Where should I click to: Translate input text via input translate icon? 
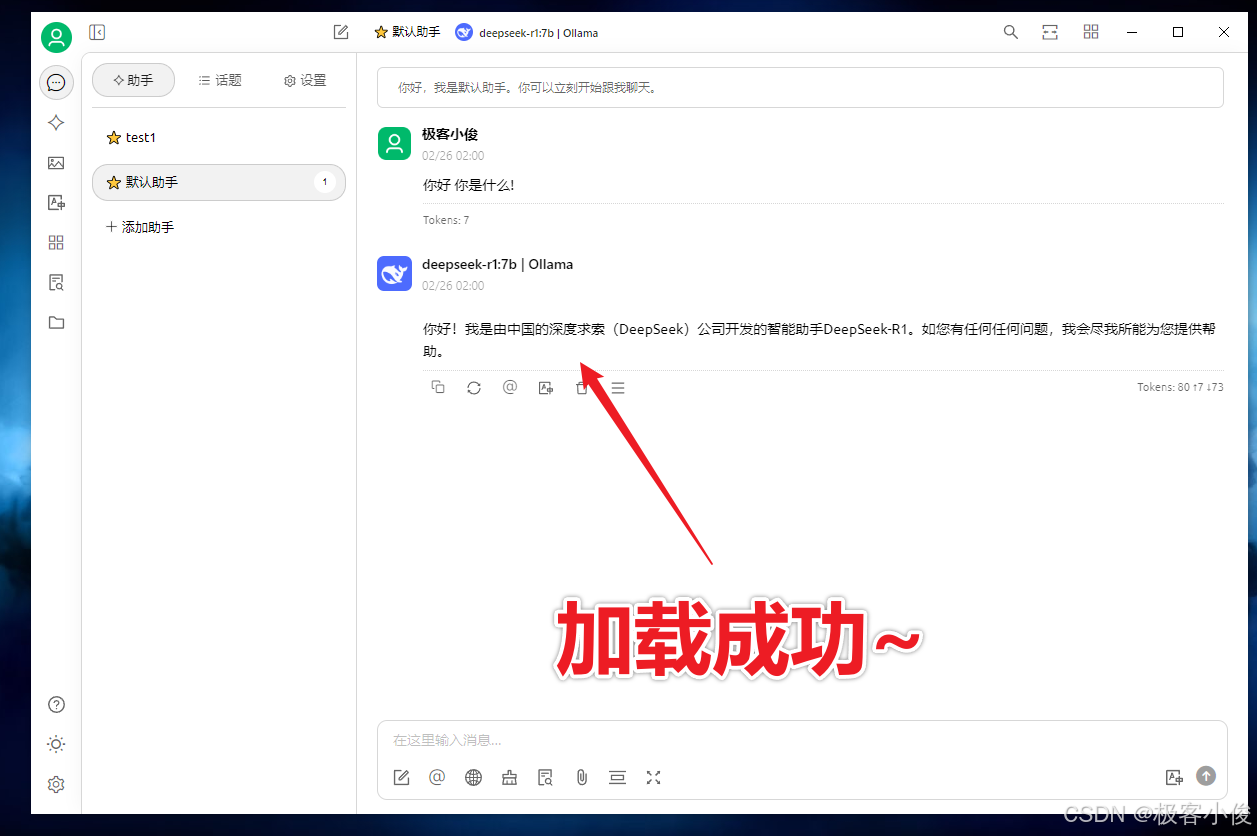(x=1174, y=777)
